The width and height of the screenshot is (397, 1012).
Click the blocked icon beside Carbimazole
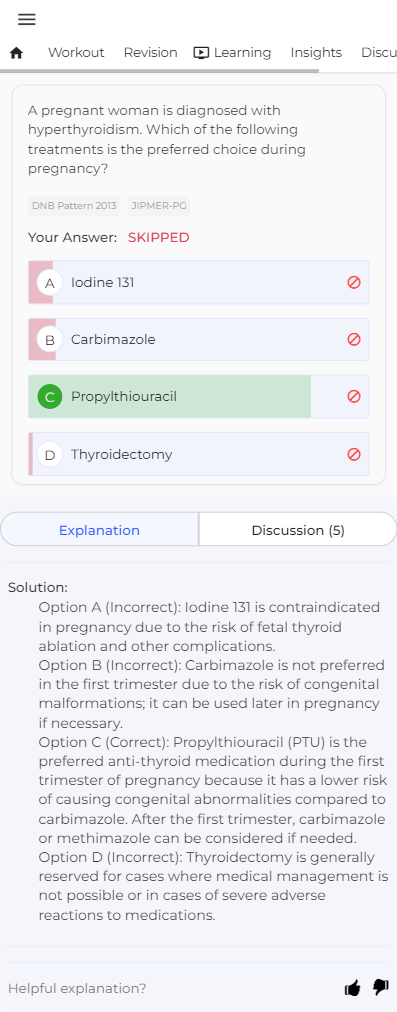pyautogui.click(x=354, y=339)
